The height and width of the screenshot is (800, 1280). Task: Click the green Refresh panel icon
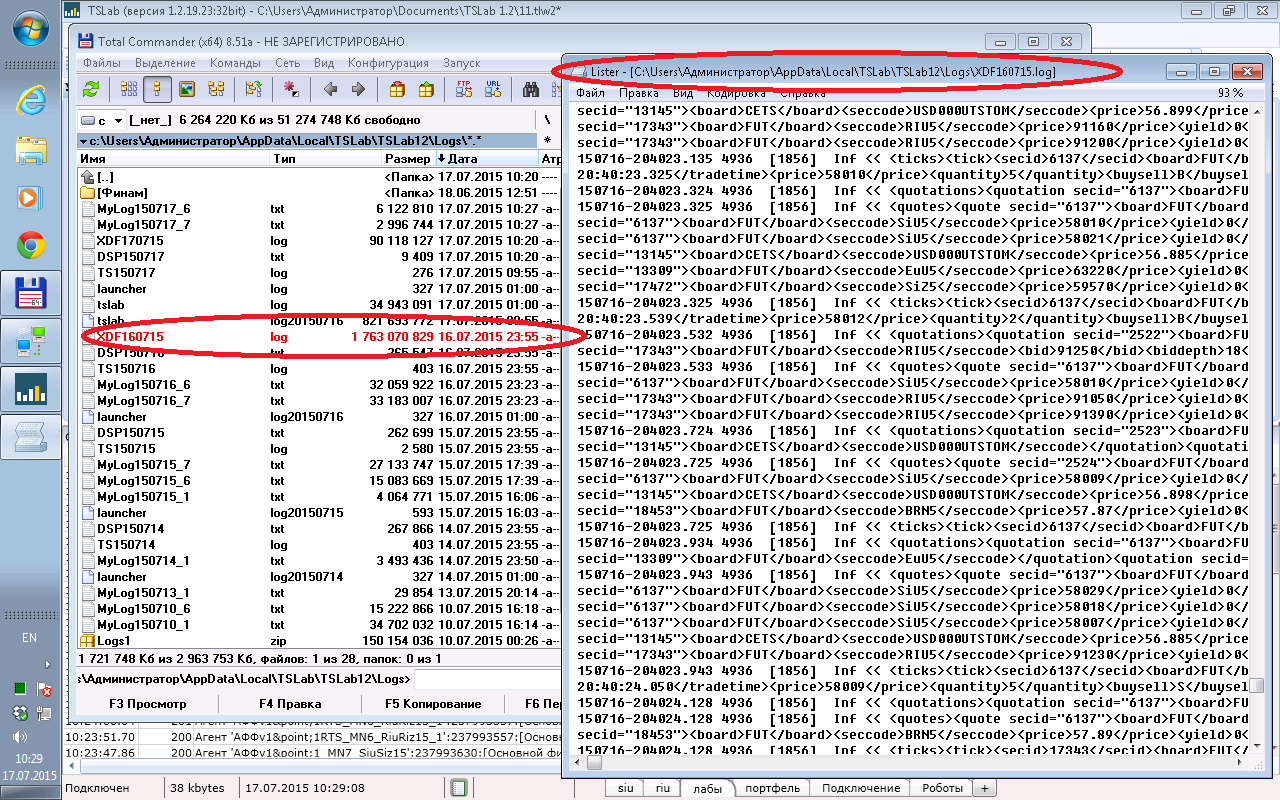click(91, 90)
